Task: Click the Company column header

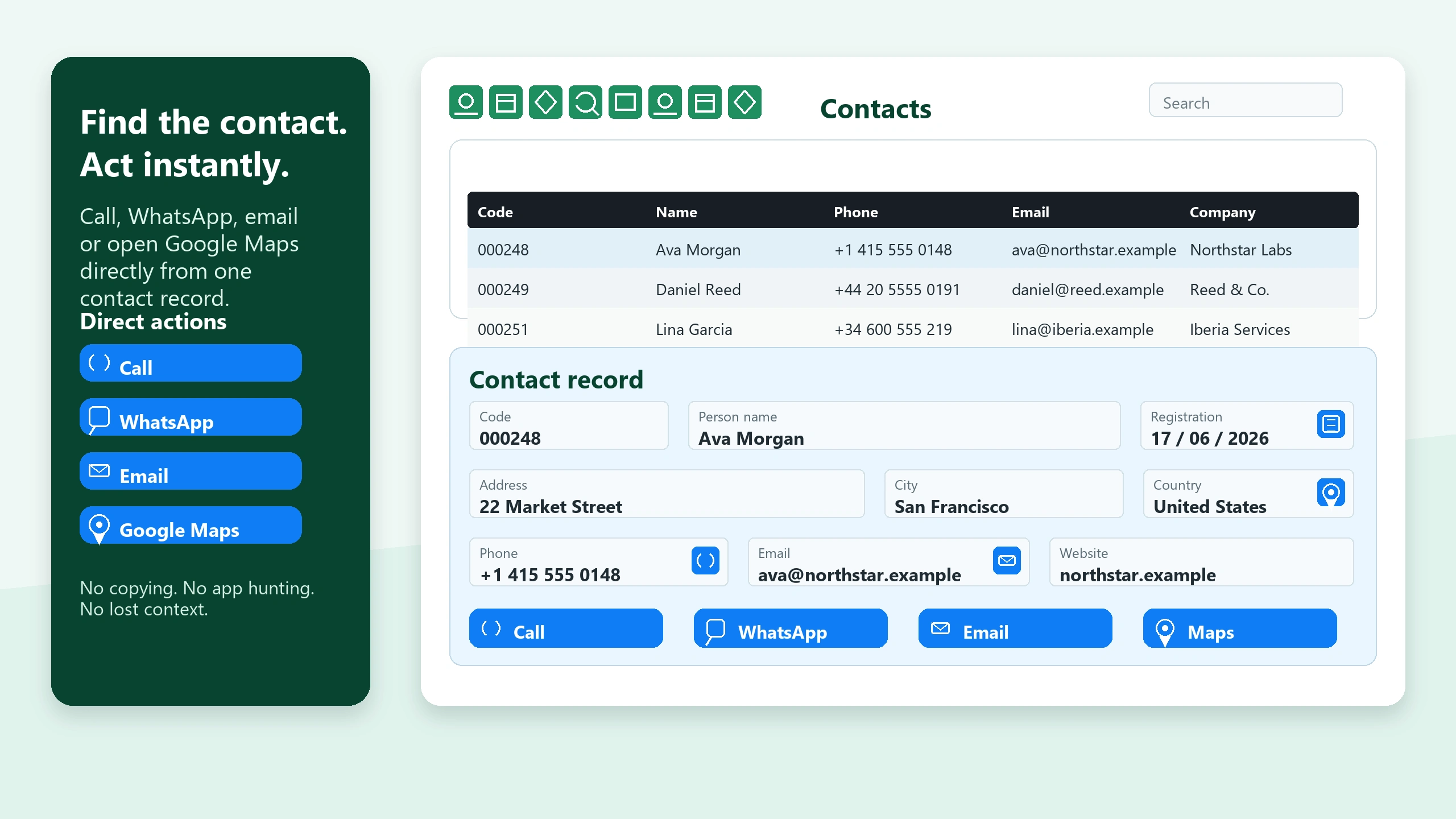Action: point(1222,212)
